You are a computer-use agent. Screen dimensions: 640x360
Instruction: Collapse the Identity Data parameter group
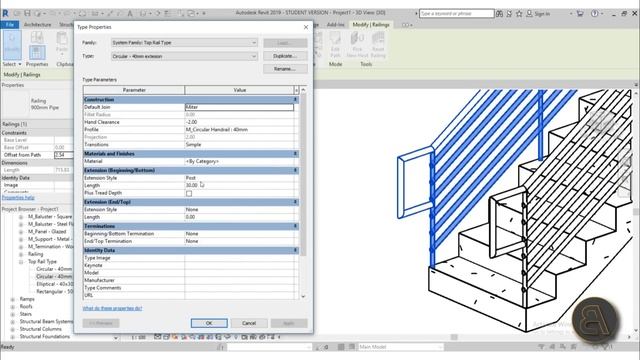[296, 250]
